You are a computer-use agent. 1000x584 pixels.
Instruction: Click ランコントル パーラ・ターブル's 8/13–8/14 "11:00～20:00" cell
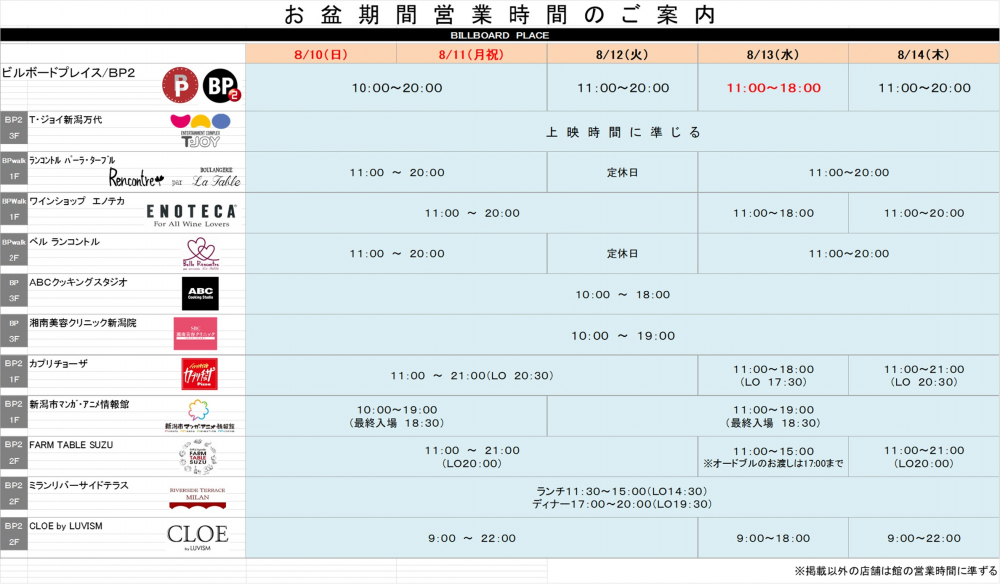click(849, 172)
